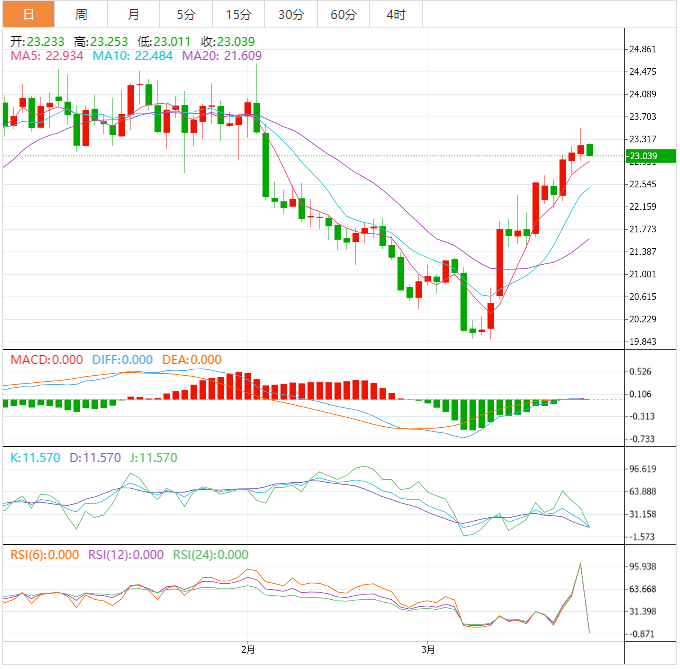
Task: Click the DIFF:0.000 label
Action: coord(121,360)
